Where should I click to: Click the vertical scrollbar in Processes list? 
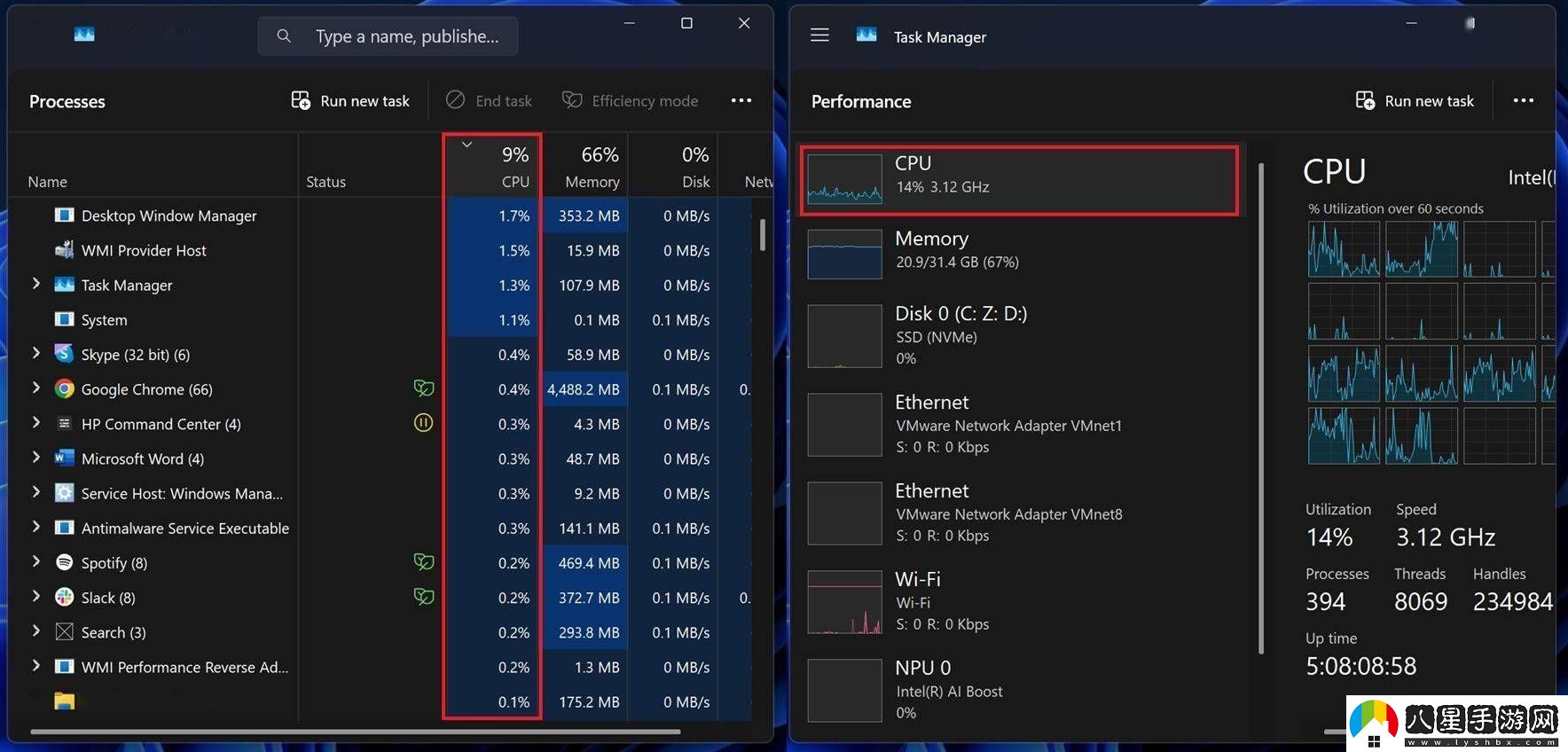click(x=762, y=234)
